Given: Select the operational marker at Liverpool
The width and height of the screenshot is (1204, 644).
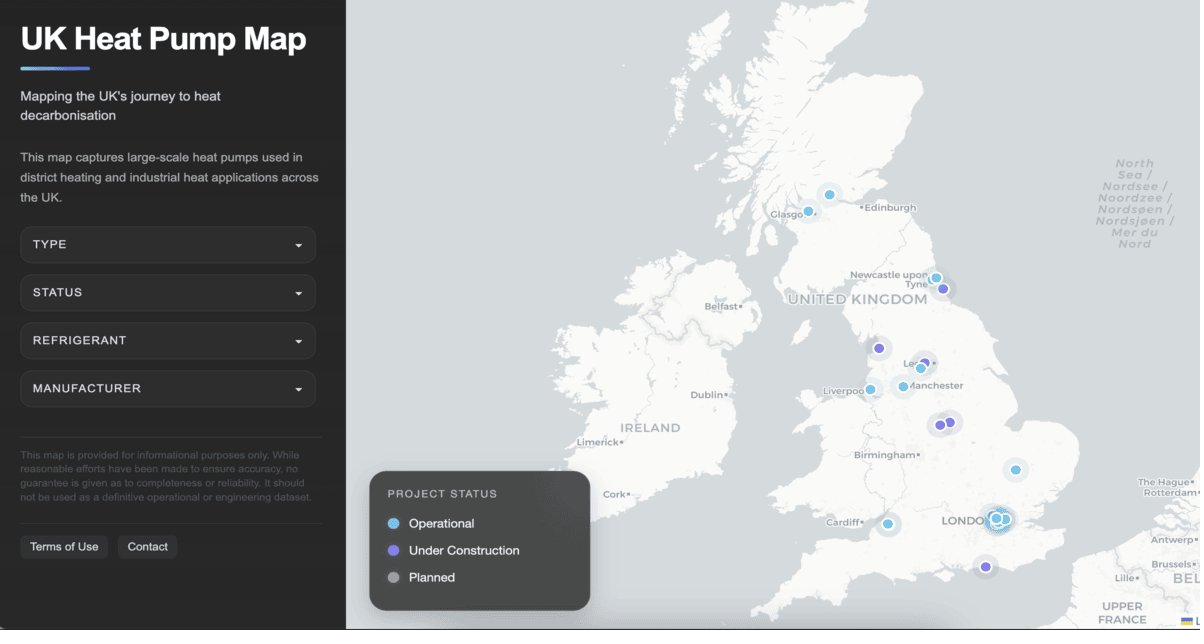Looking at the screenshot, I should [x=871, y=390].
